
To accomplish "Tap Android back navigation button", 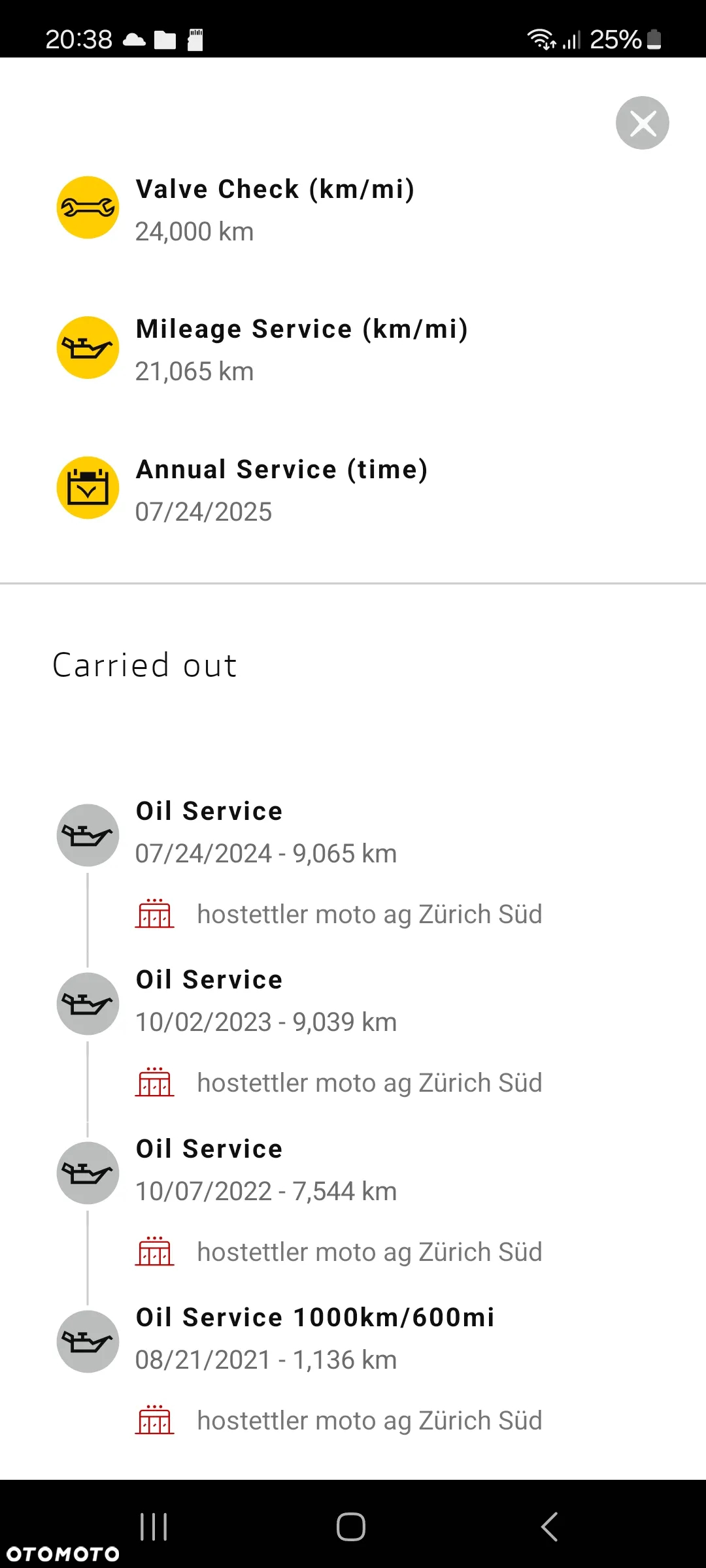I will click(549, 1527).
